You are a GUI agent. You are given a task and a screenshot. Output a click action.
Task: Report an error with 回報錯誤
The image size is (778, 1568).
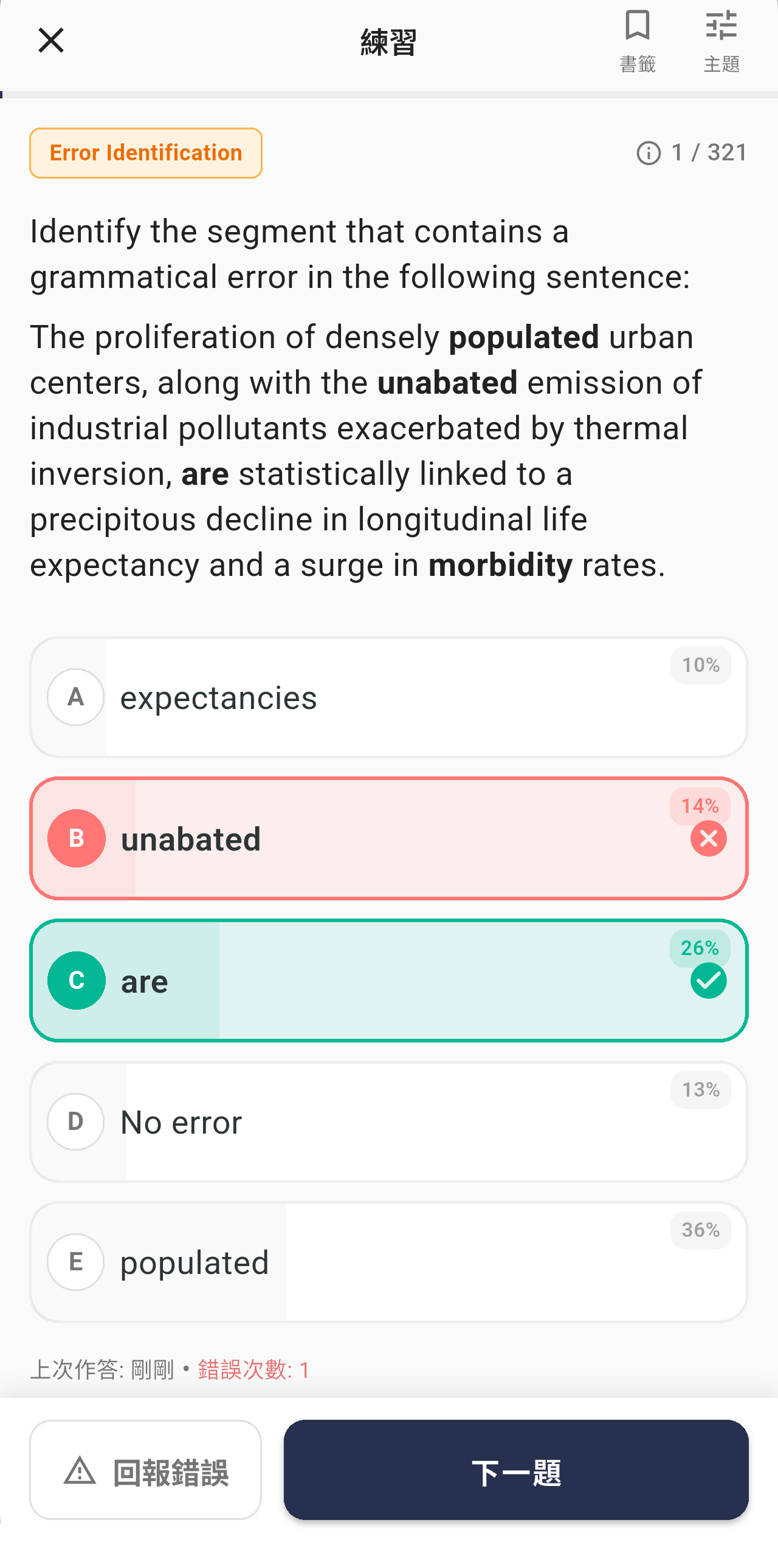click(x=145, y=1471)
